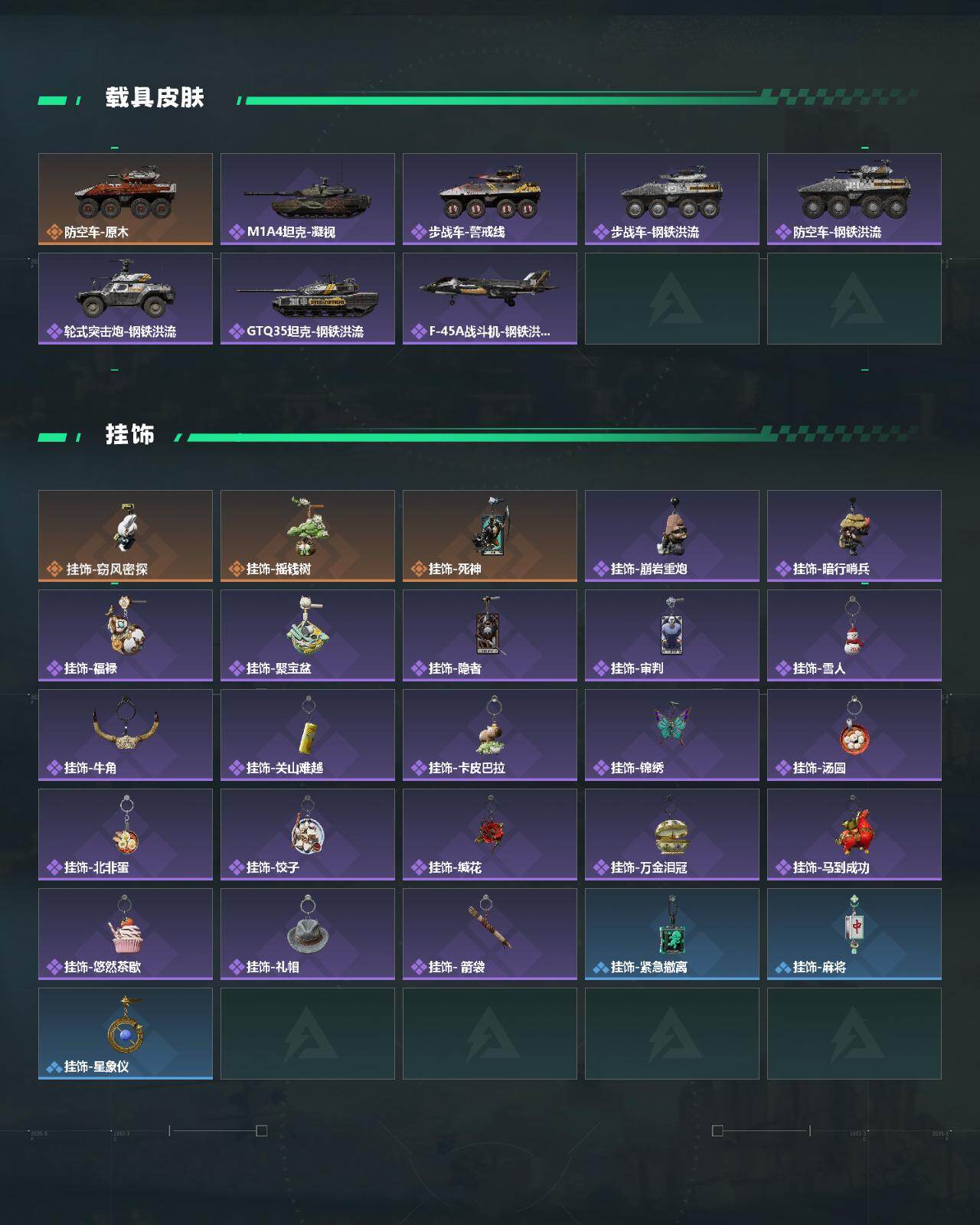The width and height of the screenshot is (980, 1225).
Task: Click the 挂饰-马到成功 red horse charm
Action: [854, 835]
